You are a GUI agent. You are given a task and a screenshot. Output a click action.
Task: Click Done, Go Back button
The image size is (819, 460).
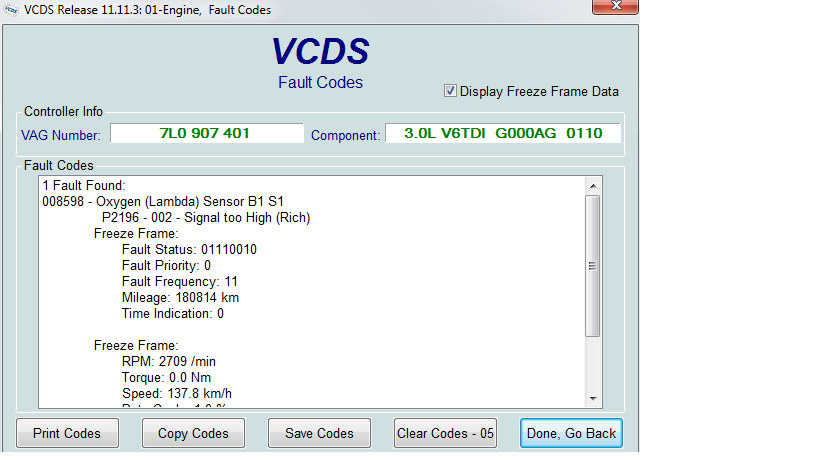[x=572, y=433]
